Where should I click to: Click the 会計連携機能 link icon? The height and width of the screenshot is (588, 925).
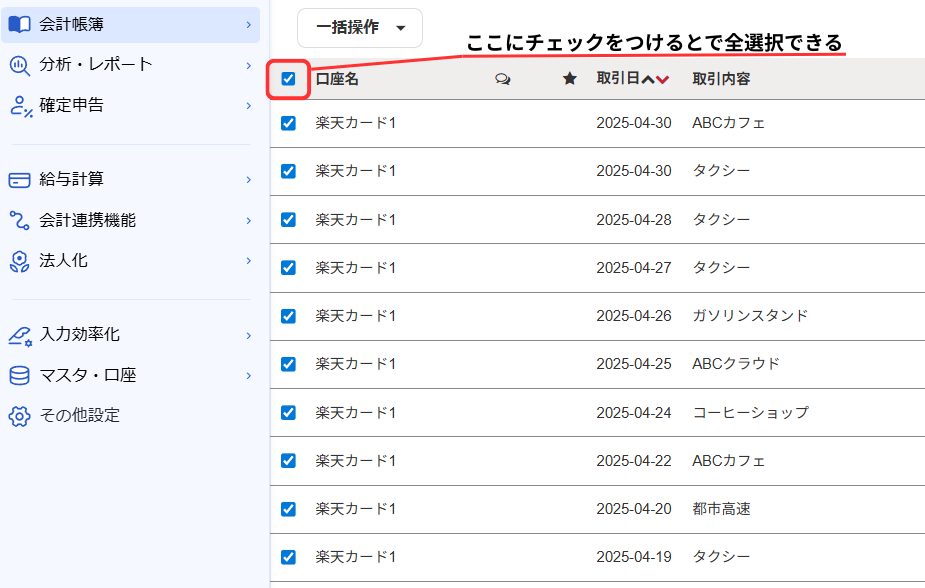pos(19,220)
